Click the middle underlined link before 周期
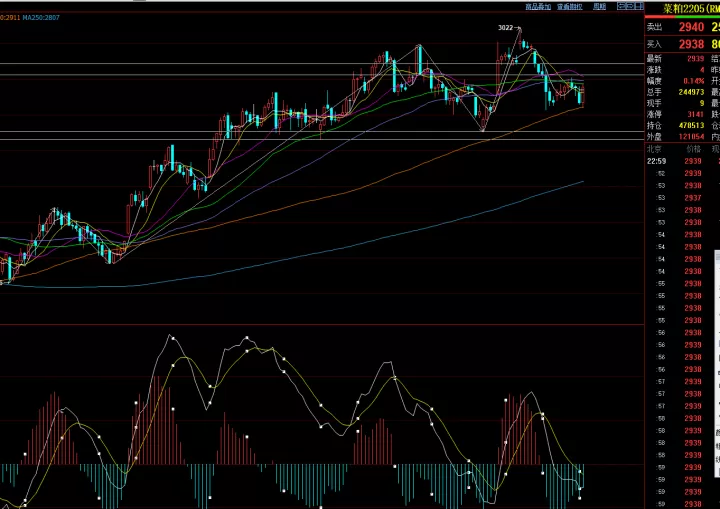Screen dimensions: 720x509 pyautogui.click(x=570, y=6)
